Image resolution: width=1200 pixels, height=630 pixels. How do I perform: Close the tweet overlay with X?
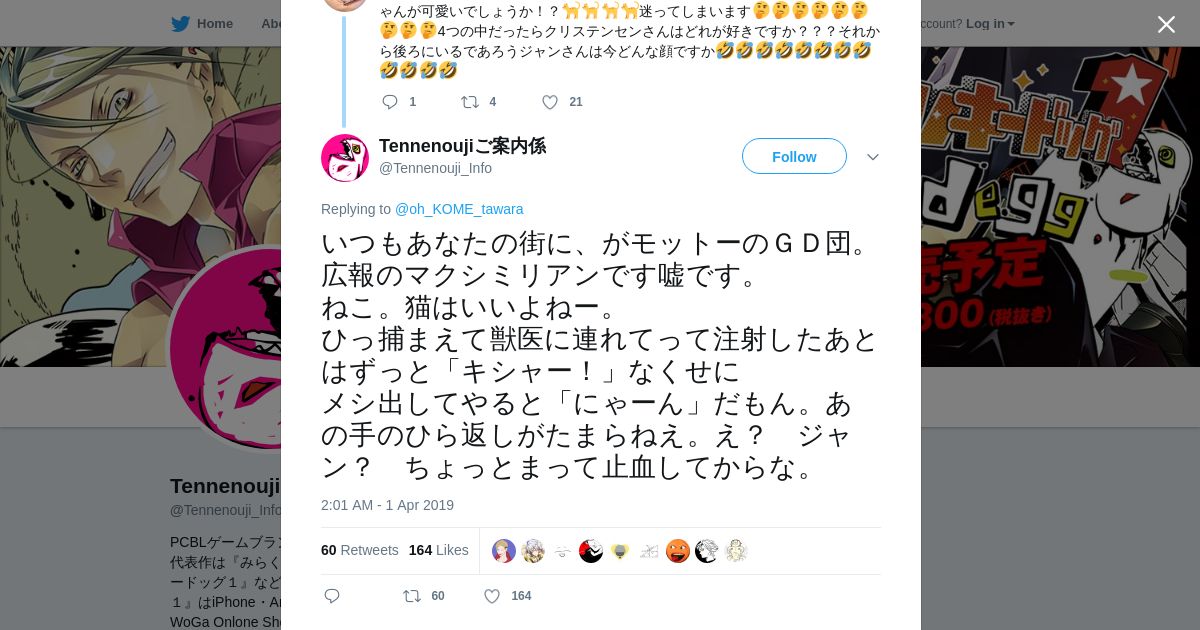pos(1166,25)
